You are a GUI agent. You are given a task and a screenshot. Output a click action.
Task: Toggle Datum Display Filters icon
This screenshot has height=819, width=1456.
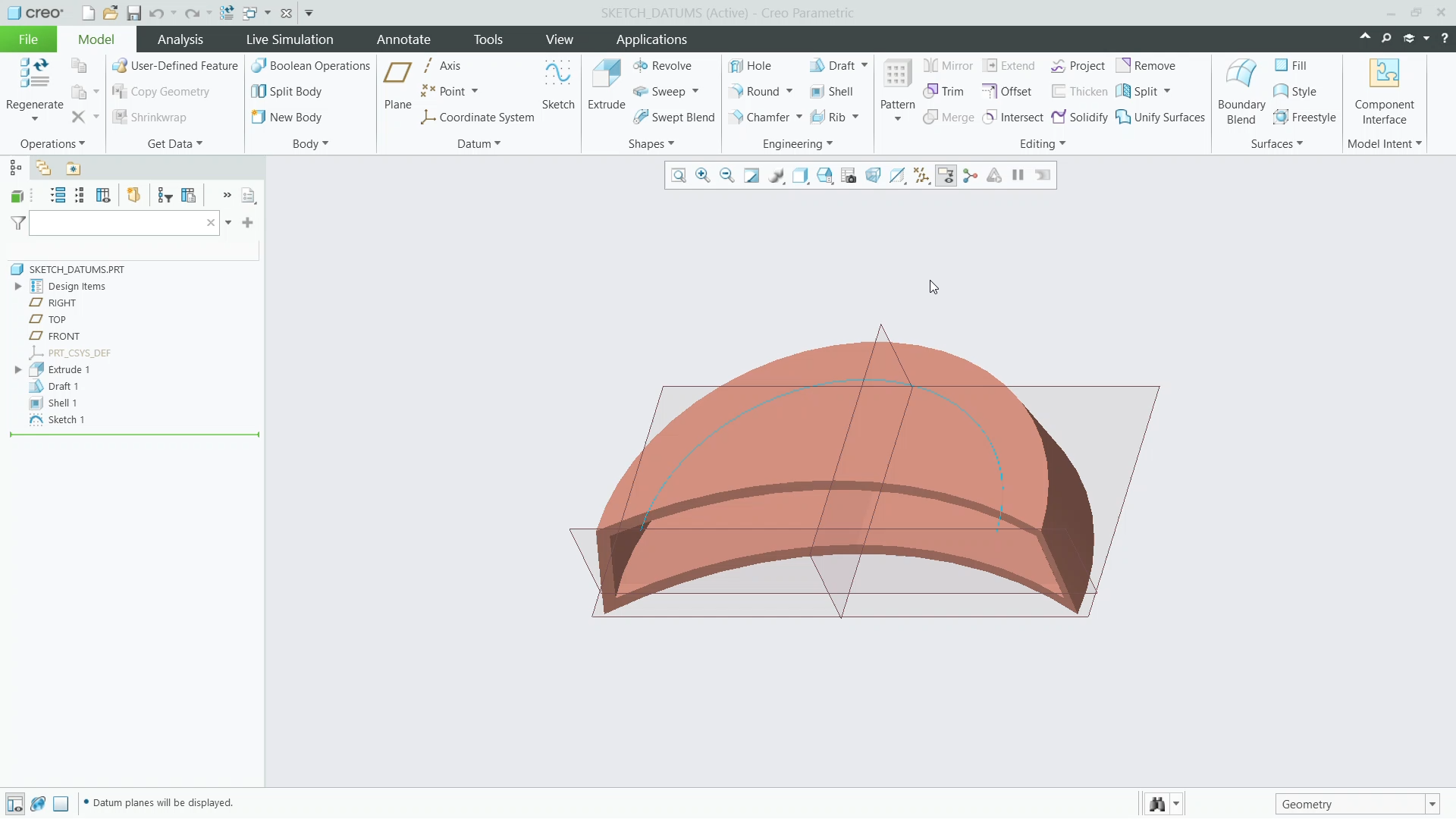click(x=921, y=176)
